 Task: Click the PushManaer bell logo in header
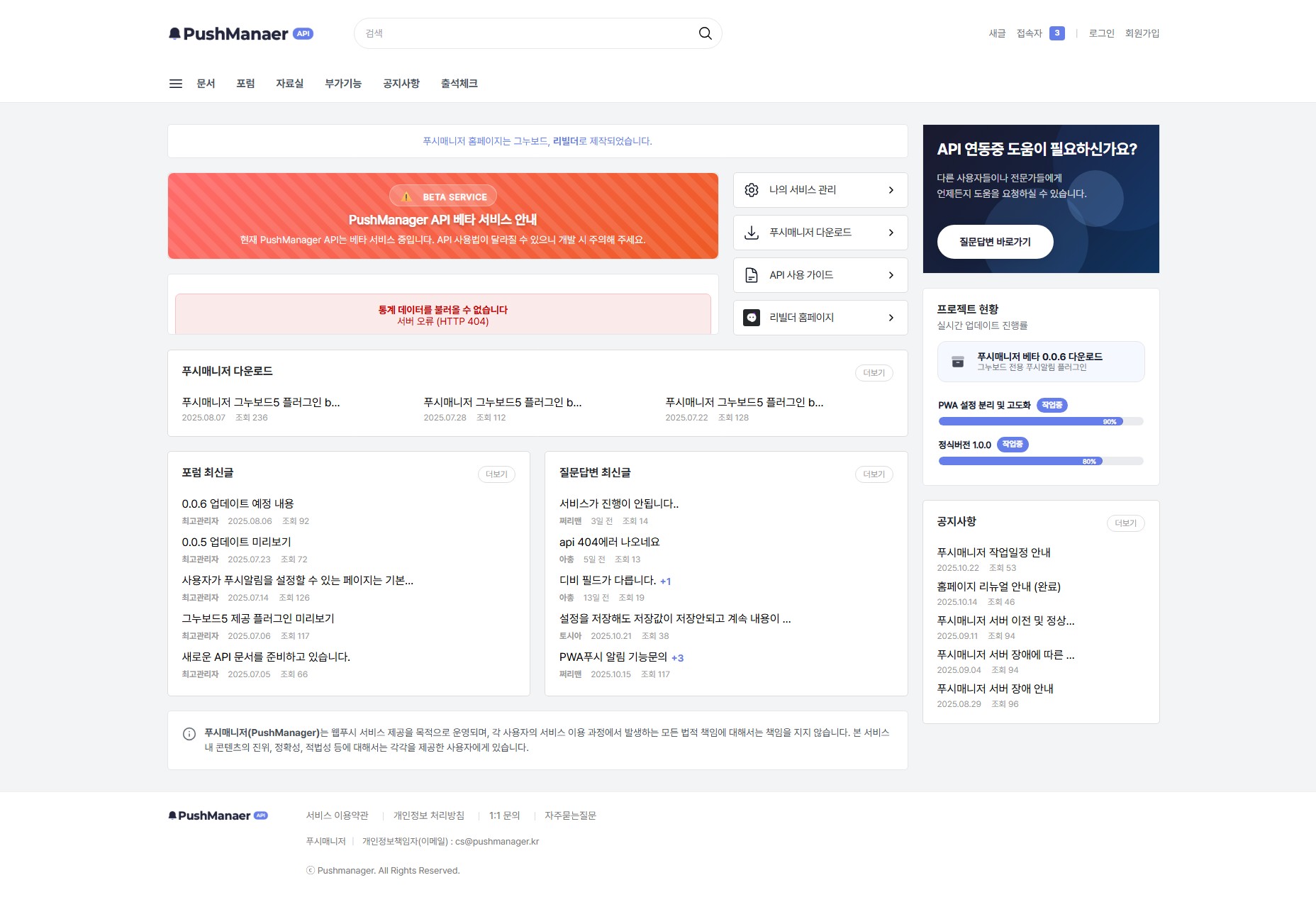pos(174,33)
